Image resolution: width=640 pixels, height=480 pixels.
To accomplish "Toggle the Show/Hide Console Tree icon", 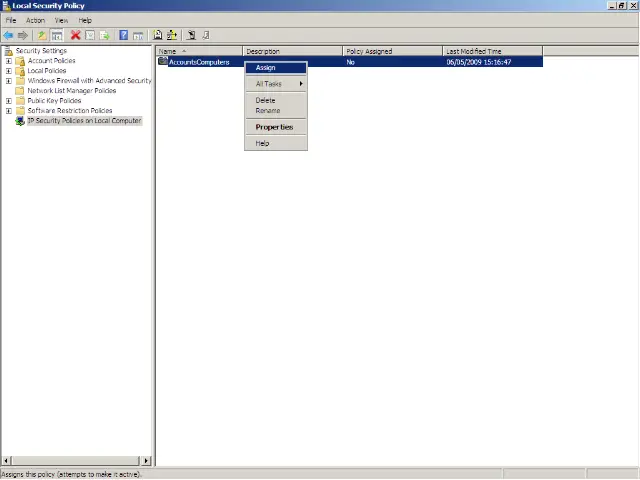I will [57, 36].
